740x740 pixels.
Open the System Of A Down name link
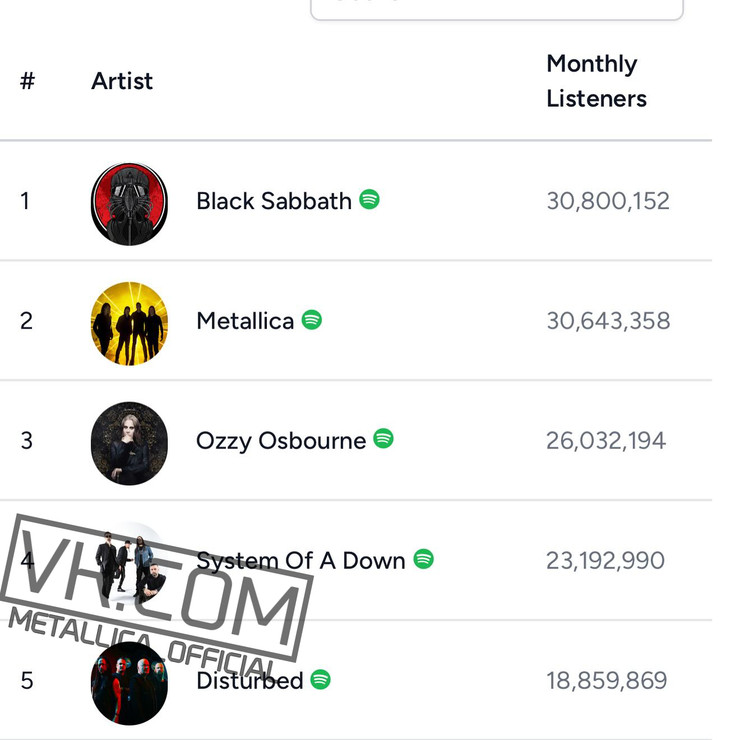(x=301, y=561)
